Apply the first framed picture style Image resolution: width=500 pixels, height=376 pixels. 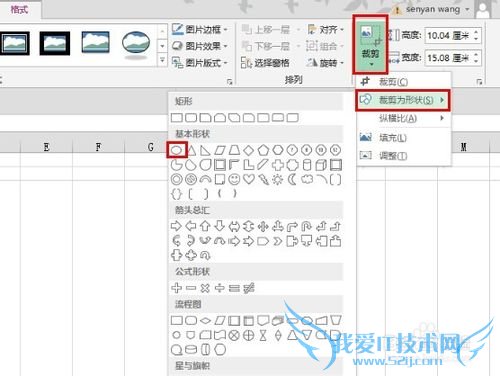[14, 43]
